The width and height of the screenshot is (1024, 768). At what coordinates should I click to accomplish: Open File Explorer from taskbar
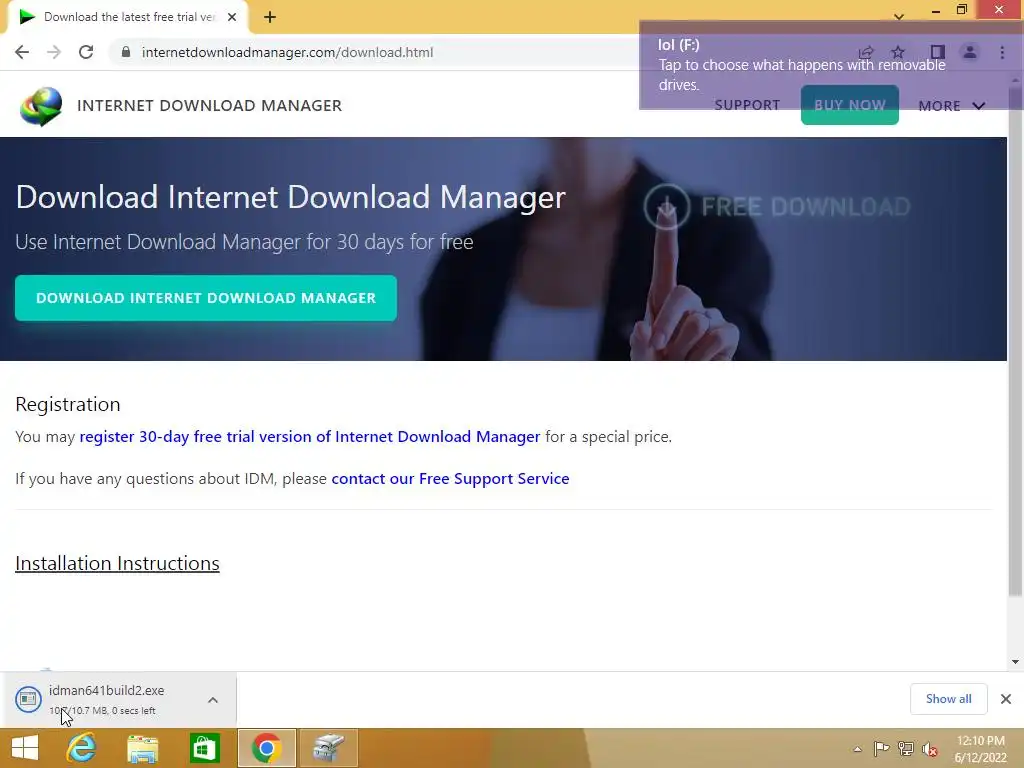(142, 748)
